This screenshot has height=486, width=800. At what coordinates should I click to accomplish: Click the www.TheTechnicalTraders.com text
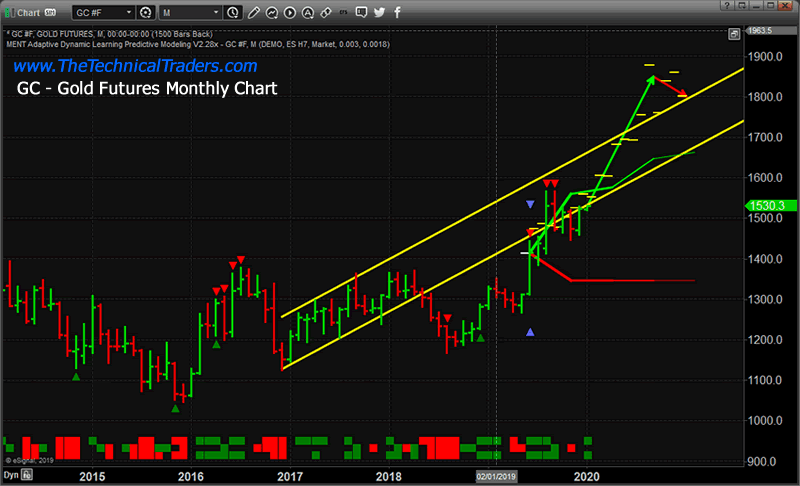(x=135, y=66)
